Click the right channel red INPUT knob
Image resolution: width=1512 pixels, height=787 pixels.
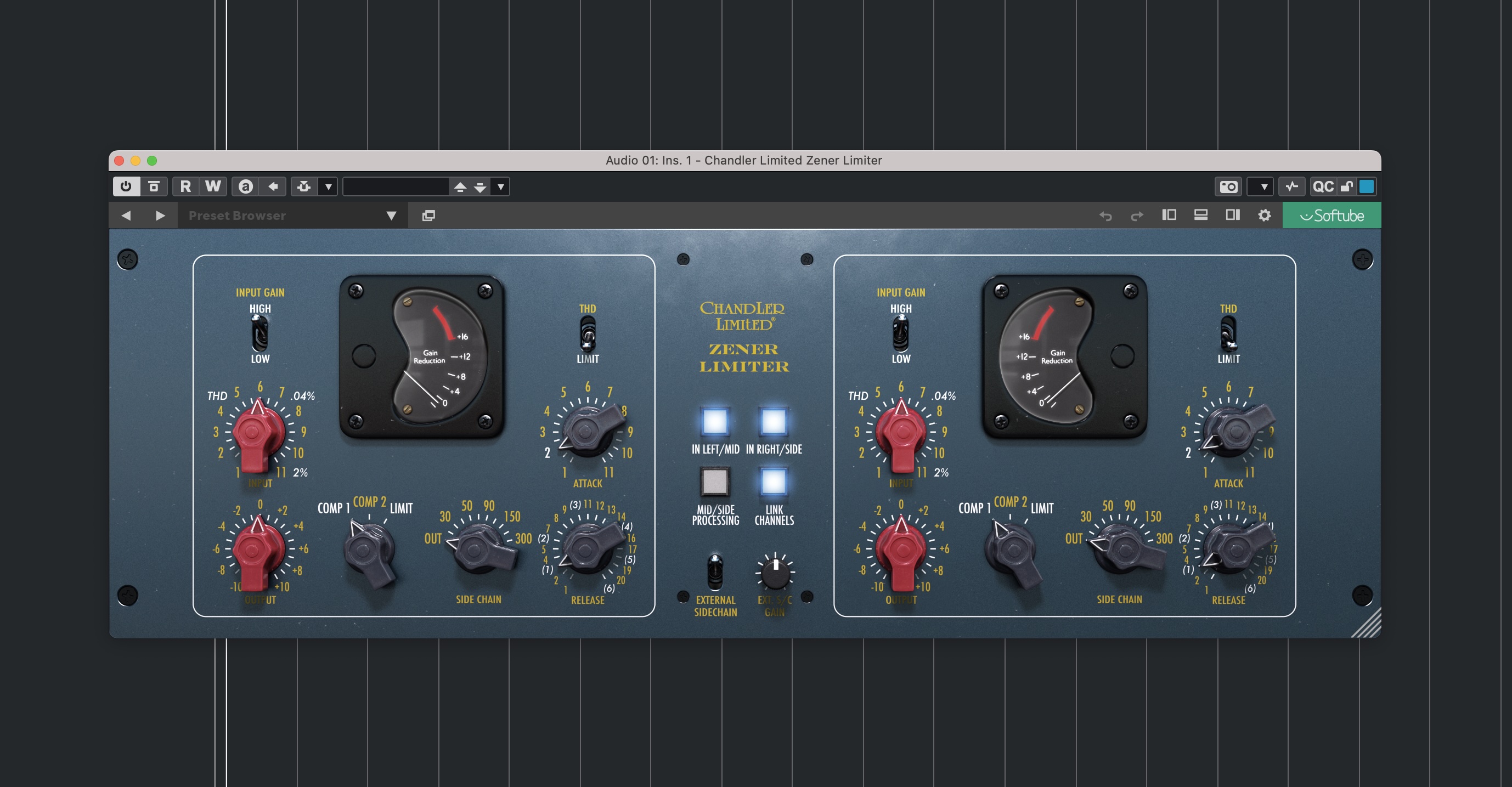coord(901,433)
